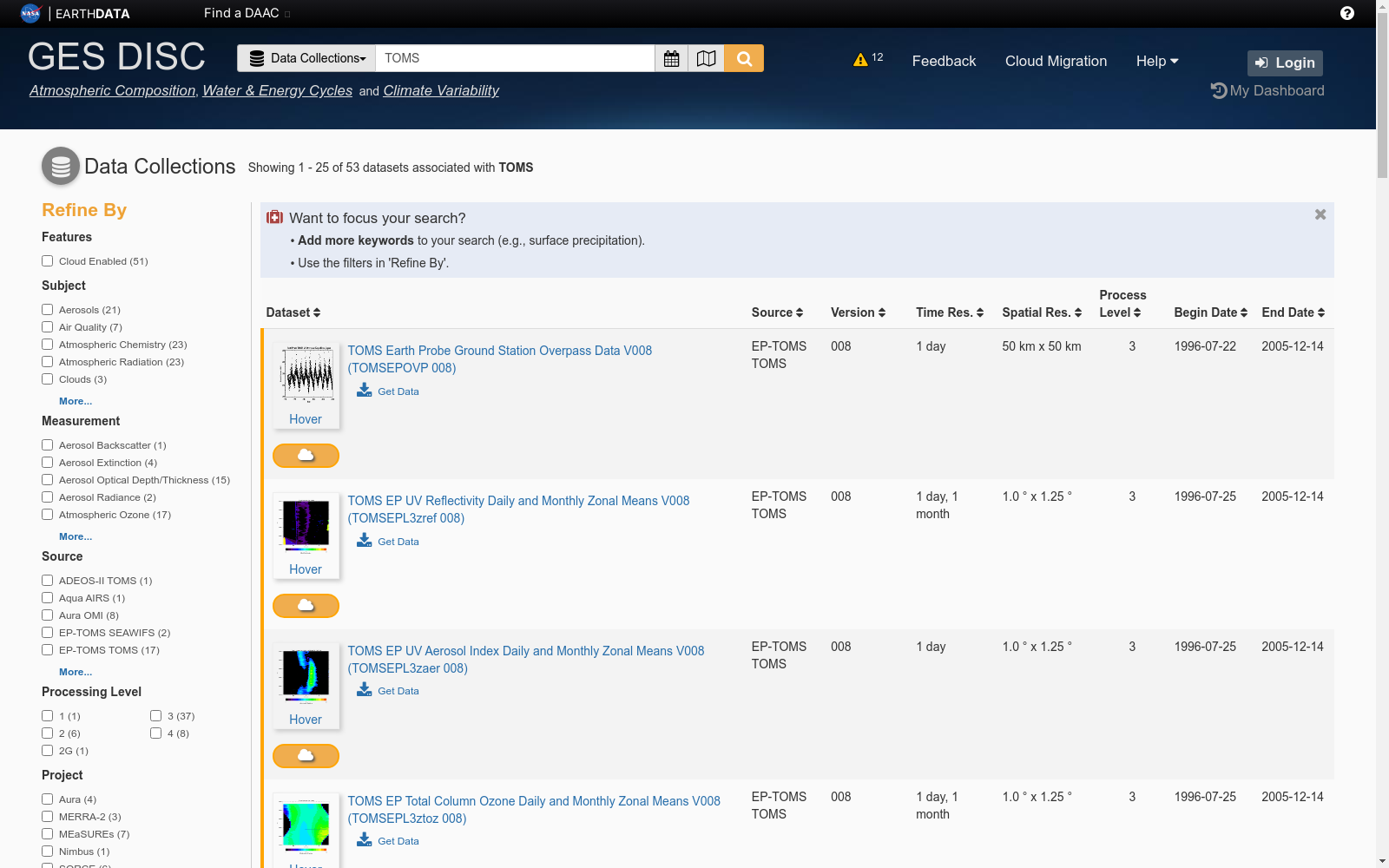Check Aerosol Optical Depth/Thickness (15) filter
Image resolution: width=1389 pixels, height=868 pixels.
click(48, 480)
